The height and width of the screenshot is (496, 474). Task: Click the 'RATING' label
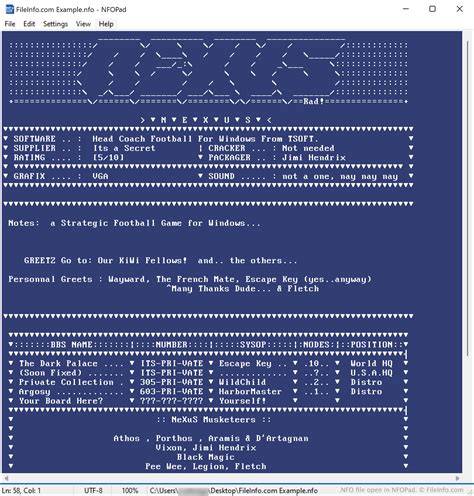click(29, 157)
